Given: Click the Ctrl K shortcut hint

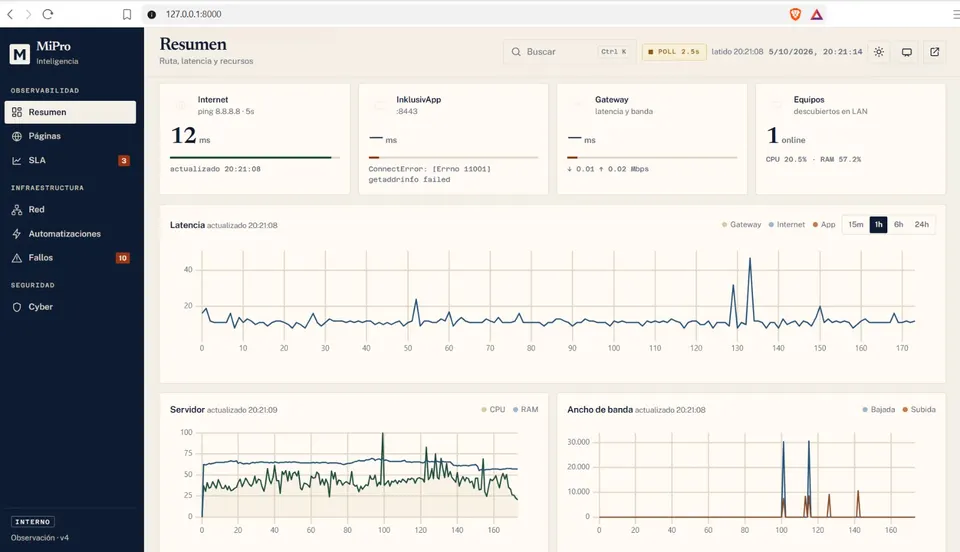Looking at the screenshot, I should (613, 52).
